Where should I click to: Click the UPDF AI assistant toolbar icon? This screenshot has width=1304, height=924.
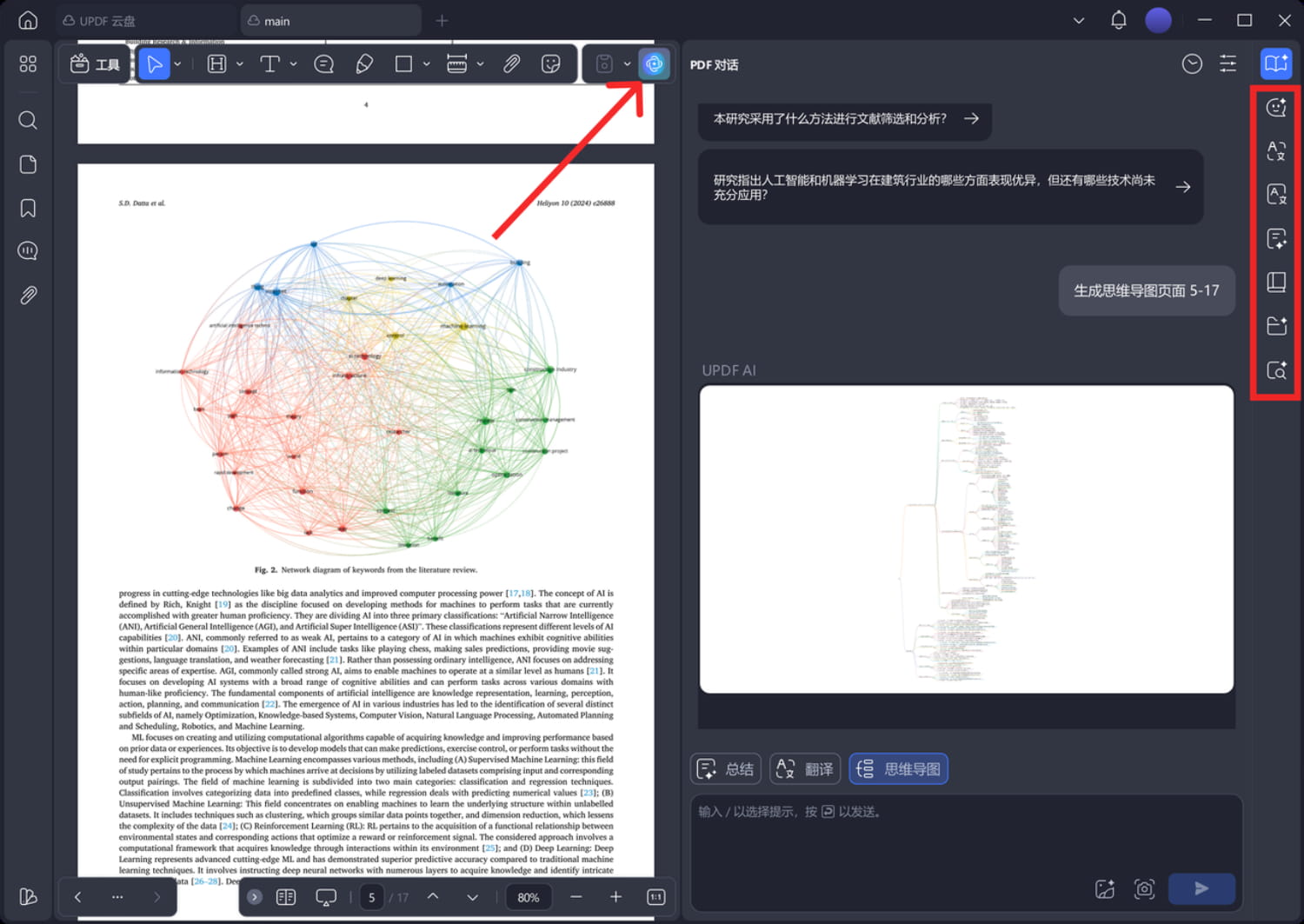(x=654, y=63)
